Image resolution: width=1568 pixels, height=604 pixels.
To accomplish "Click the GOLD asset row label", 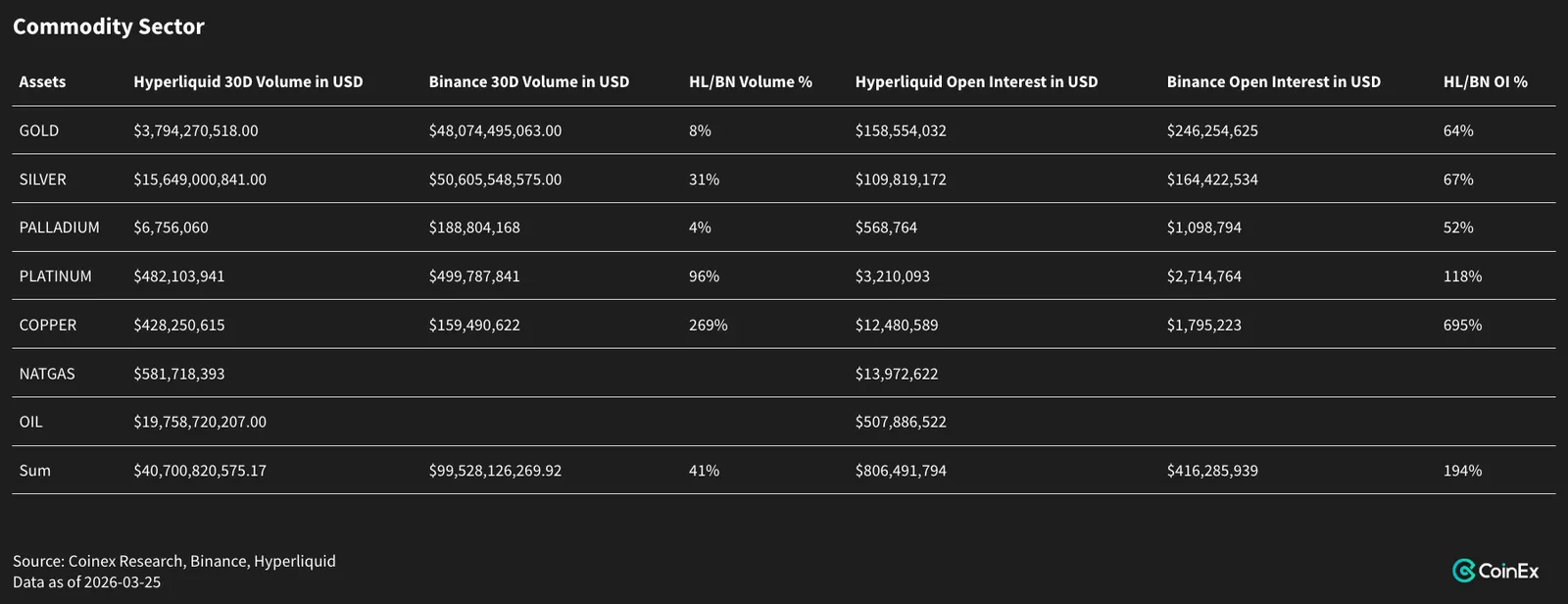I will click(39, 130).
